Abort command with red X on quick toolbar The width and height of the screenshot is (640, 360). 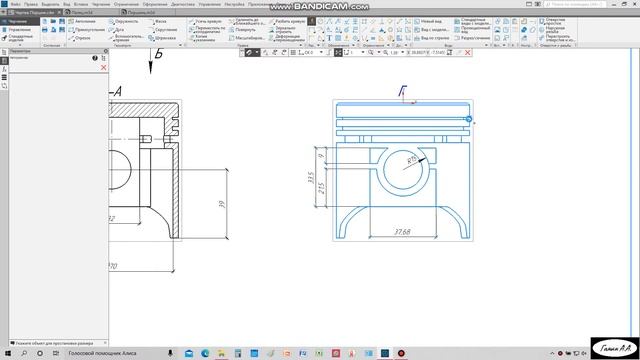[x=468, y=53]
